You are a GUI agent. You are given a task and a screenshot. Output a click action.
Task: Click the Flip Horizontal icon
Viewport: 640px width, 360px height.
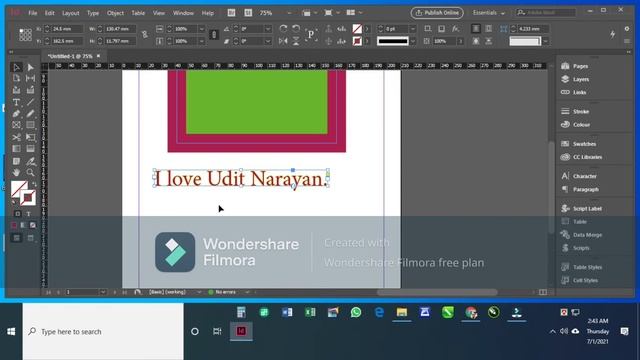click(x=283, y=41)
